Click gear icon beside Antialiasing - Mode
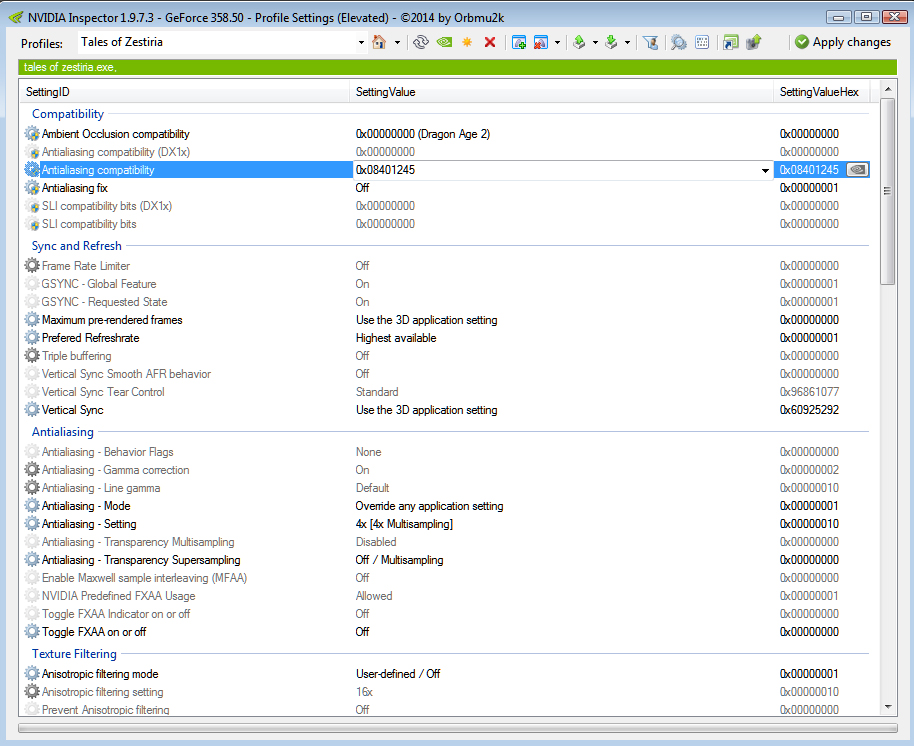Image resolution: width=914 pixels, height=746 pixels. coord(32,506)
